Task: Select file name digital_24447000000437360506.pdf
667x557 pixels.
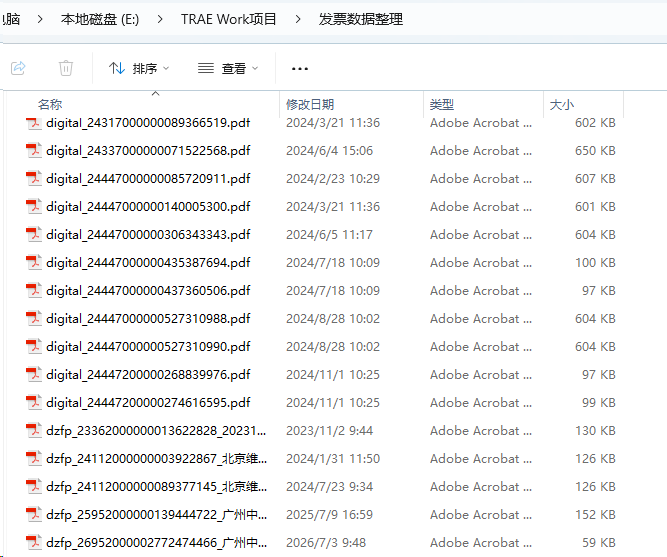Action: pyautogui.click(x=148, y=291)
